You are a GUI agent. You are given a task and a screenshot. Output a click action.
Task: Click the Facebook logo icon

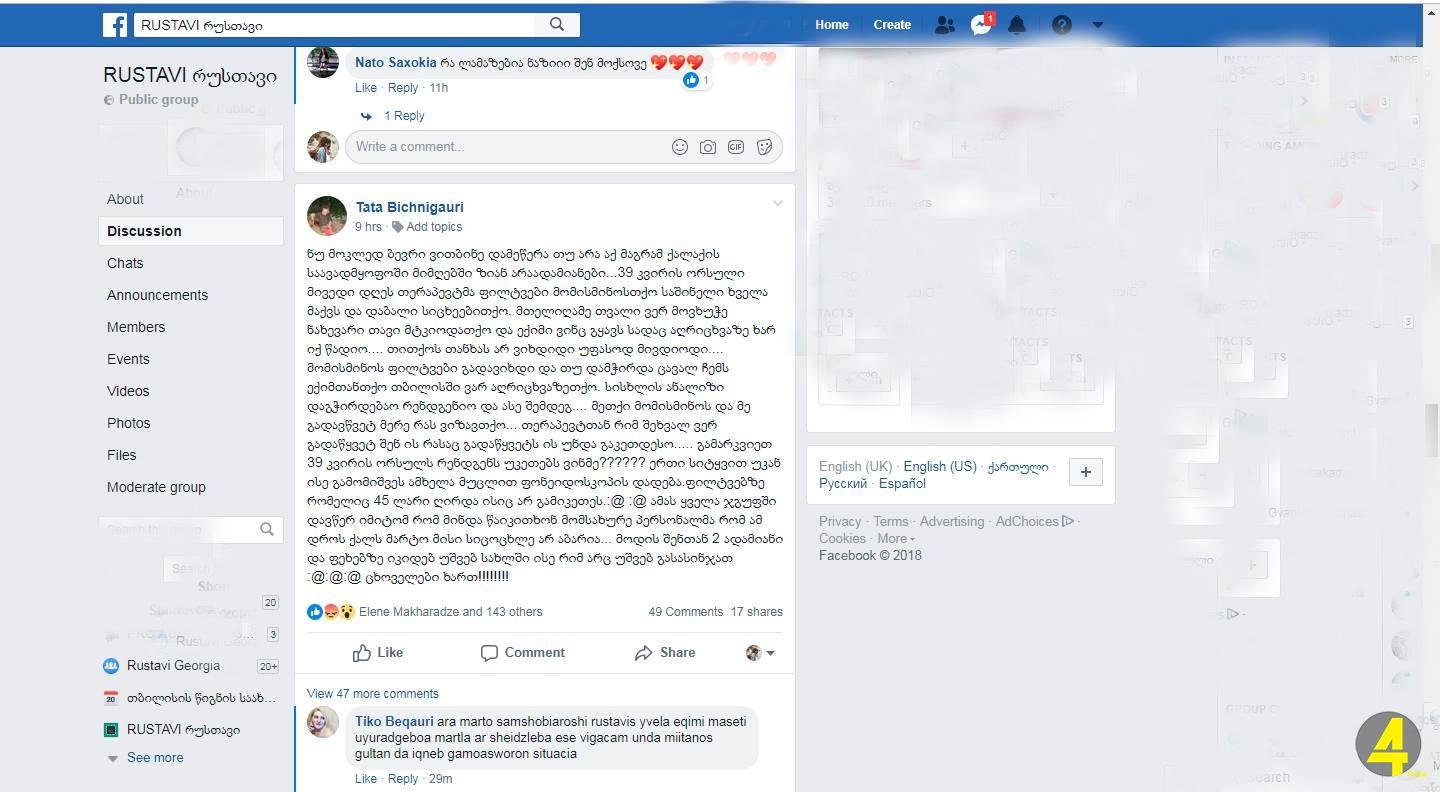[115, 25]
